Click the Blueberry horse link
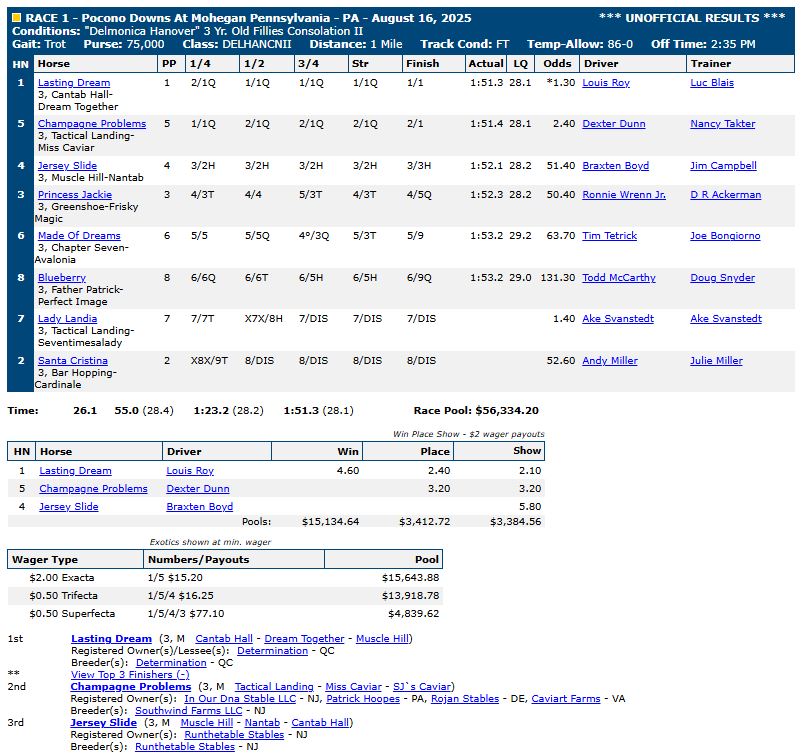 [62, 278]
